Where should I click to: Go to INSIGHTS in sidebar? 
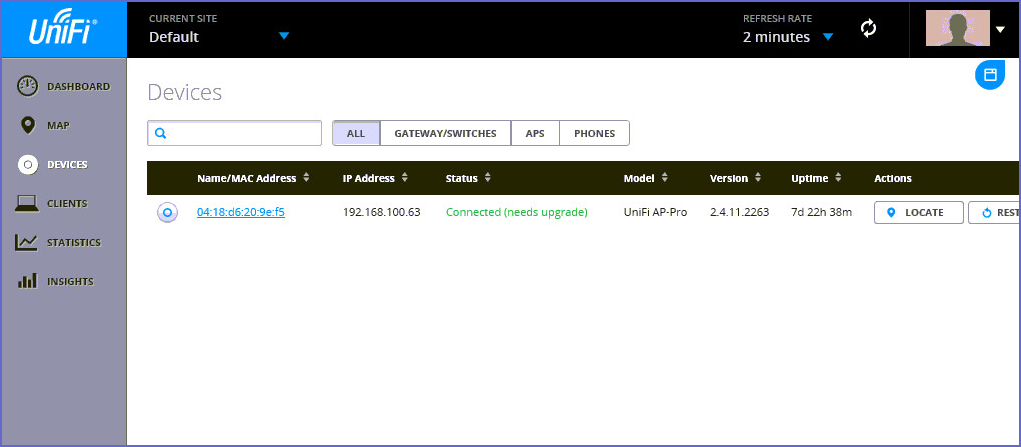(70, 281)
